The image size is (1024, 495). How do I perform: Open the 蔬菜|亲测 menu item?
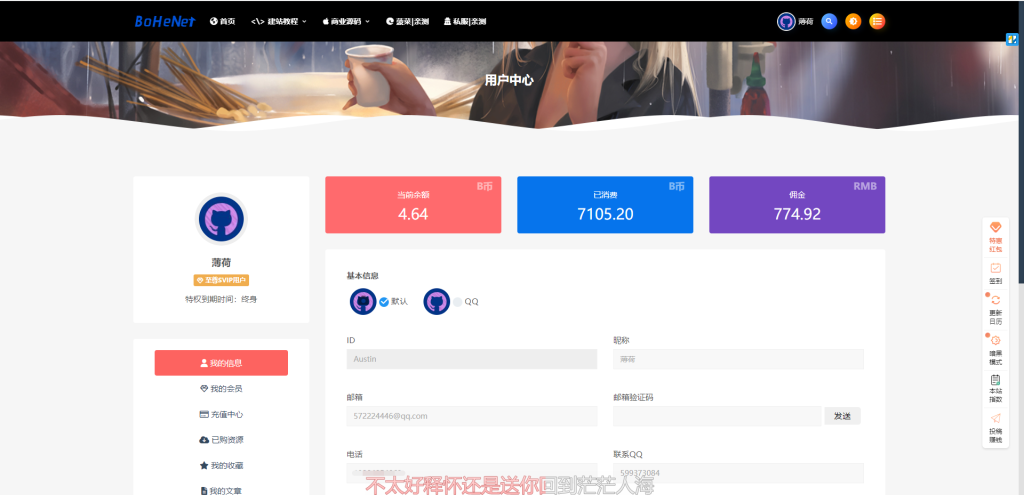tap(408, 22)
